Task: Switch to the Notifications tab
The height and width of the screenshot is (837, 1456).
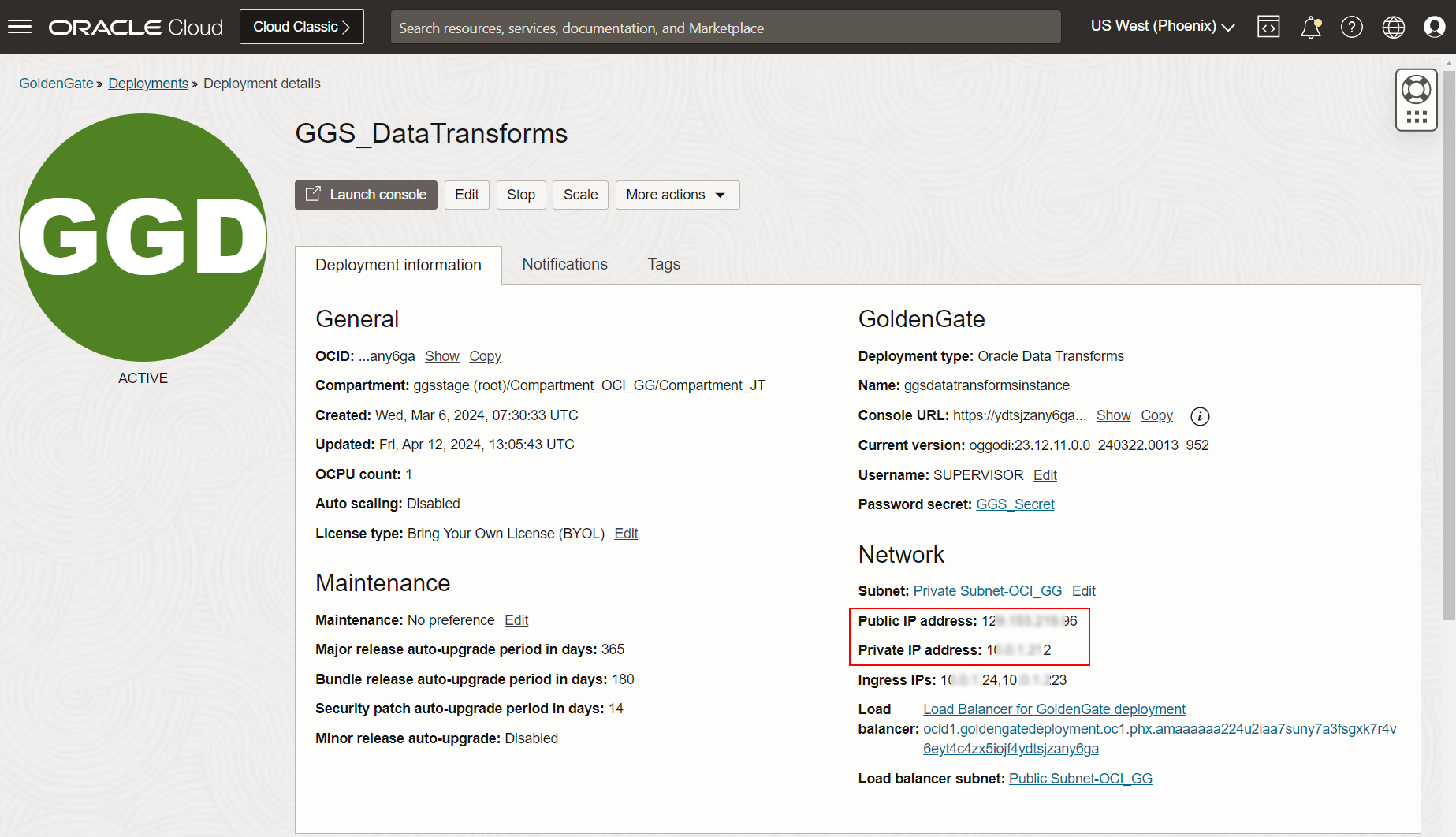Action: [x=564, y=264]
